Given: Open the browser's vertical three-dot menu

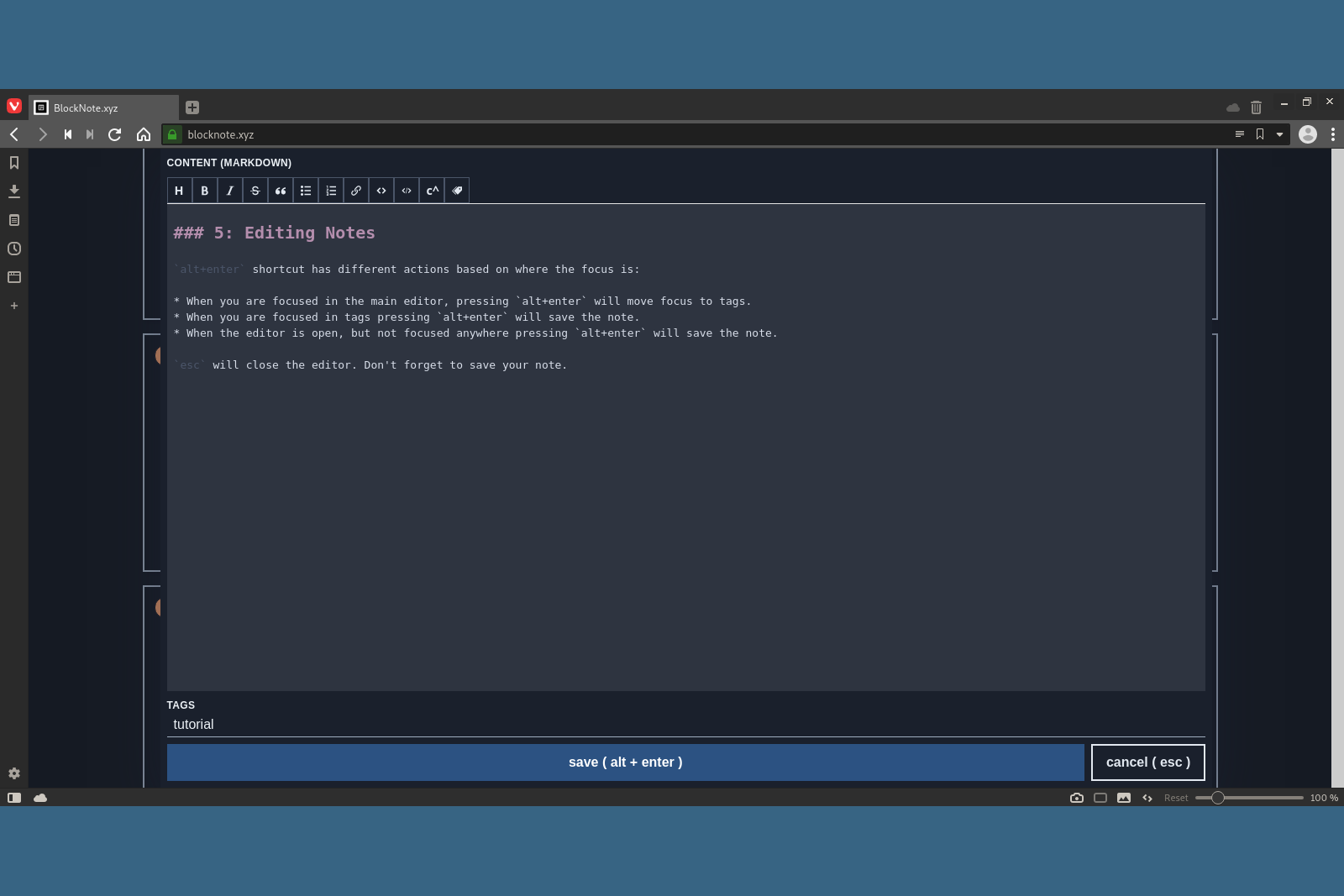Looking at the screenshot, I should point(1333,134).
